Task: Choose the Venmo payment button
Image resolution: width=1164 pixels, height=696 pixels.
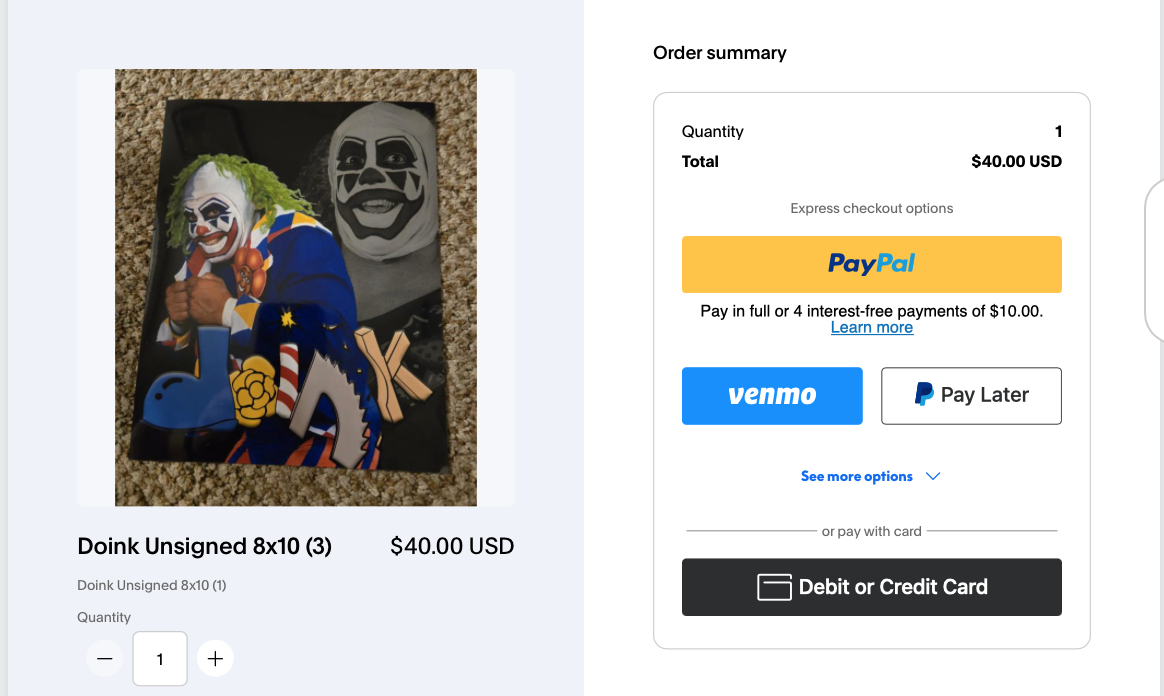Action: (x=772, y=395)
